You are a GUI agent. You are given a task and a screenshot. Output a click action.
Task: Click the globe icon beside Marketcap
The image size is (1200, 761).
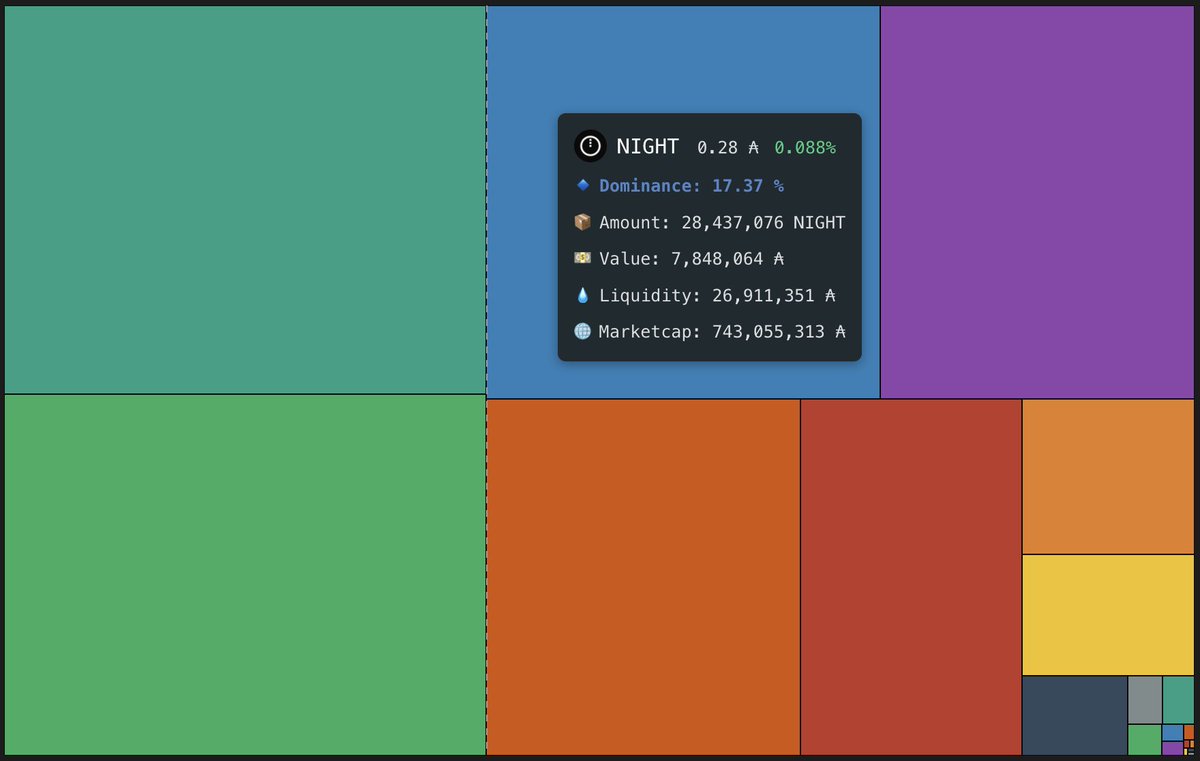click(583, 331)
